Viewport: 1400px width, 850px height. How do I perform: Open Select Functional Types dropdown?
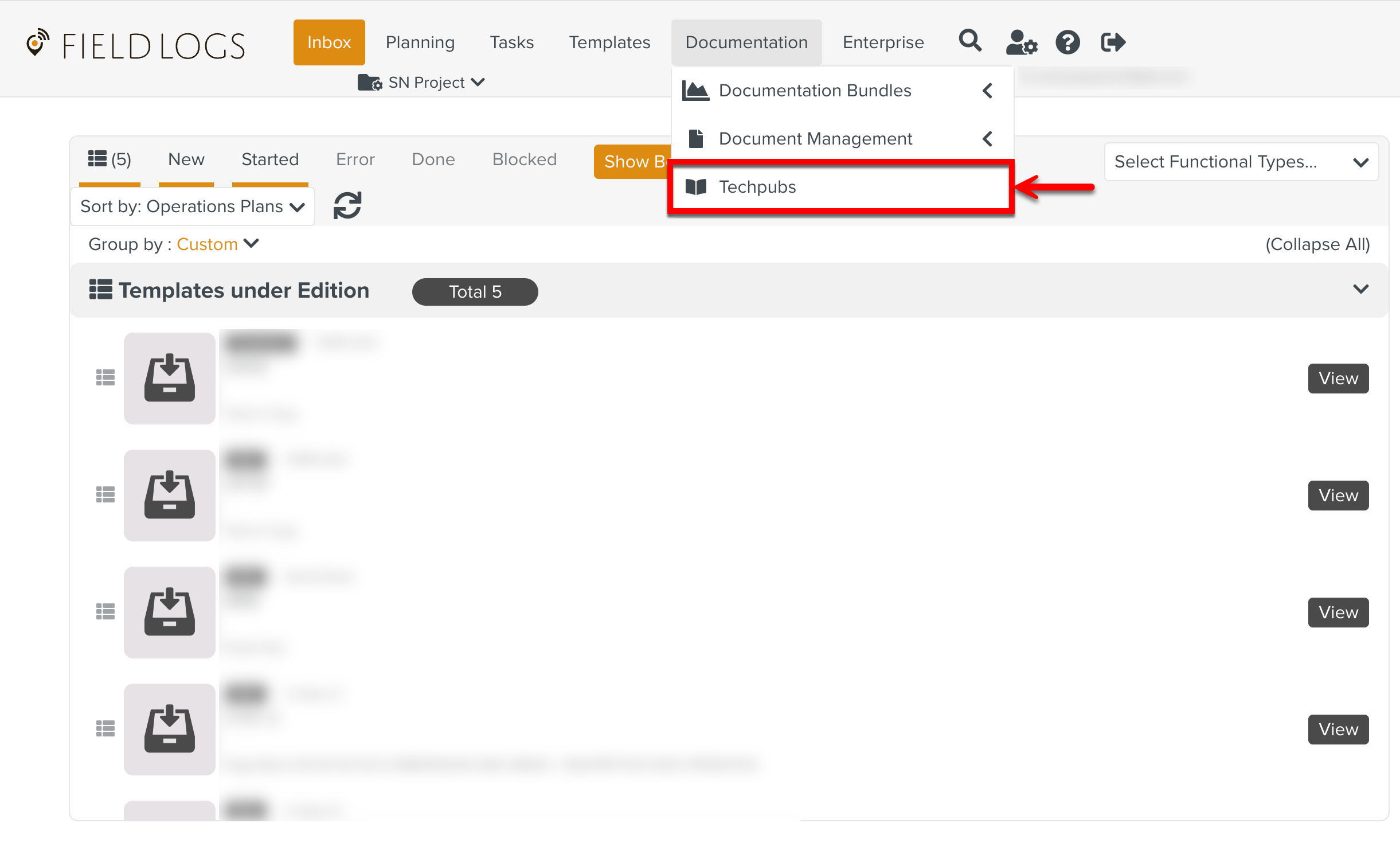pyautogui.click(x=1241, y=162)
